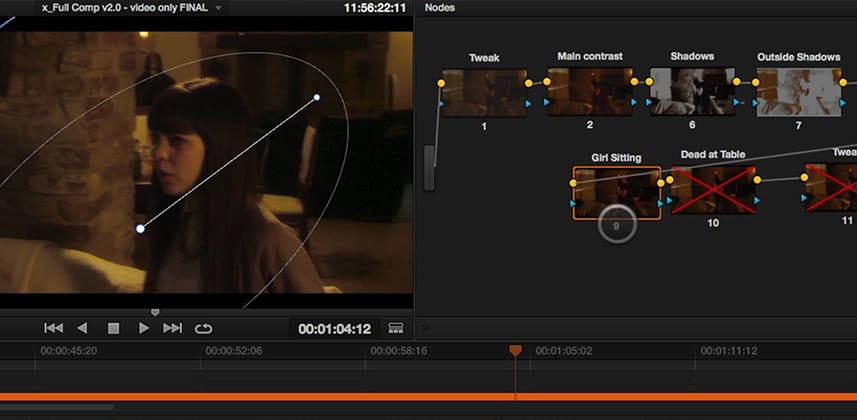The image size is (857, 420).
Task: Click the timeline horizontal scrollbar thumb
Action: coord(57,407)
